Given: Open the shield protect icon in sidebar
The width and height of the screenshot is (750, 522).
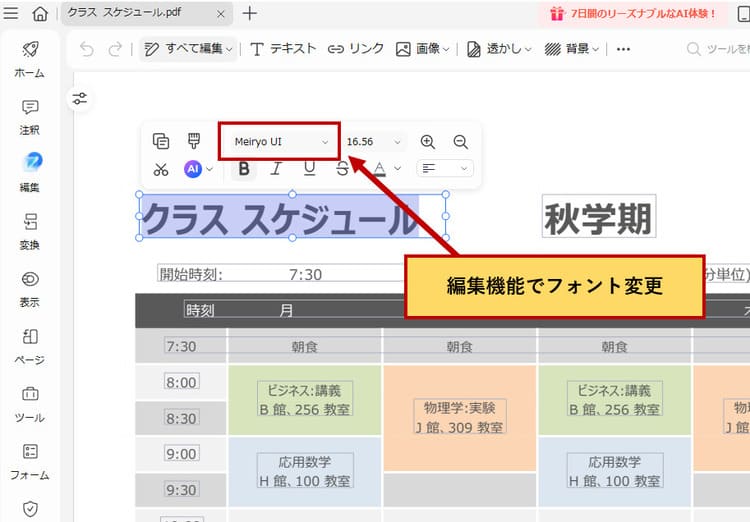Looking at the screenshot, I should click(x=30, y=509).
